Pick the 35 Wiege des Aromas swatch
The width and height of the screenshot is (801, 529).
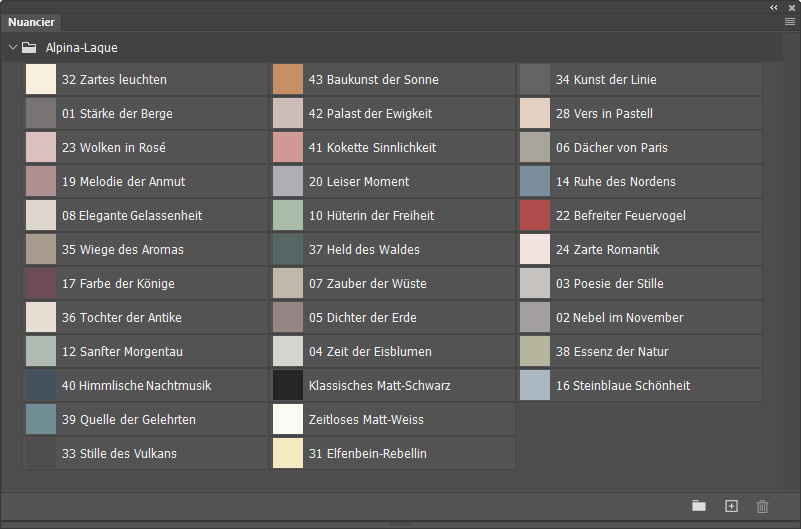coord(41,249)
